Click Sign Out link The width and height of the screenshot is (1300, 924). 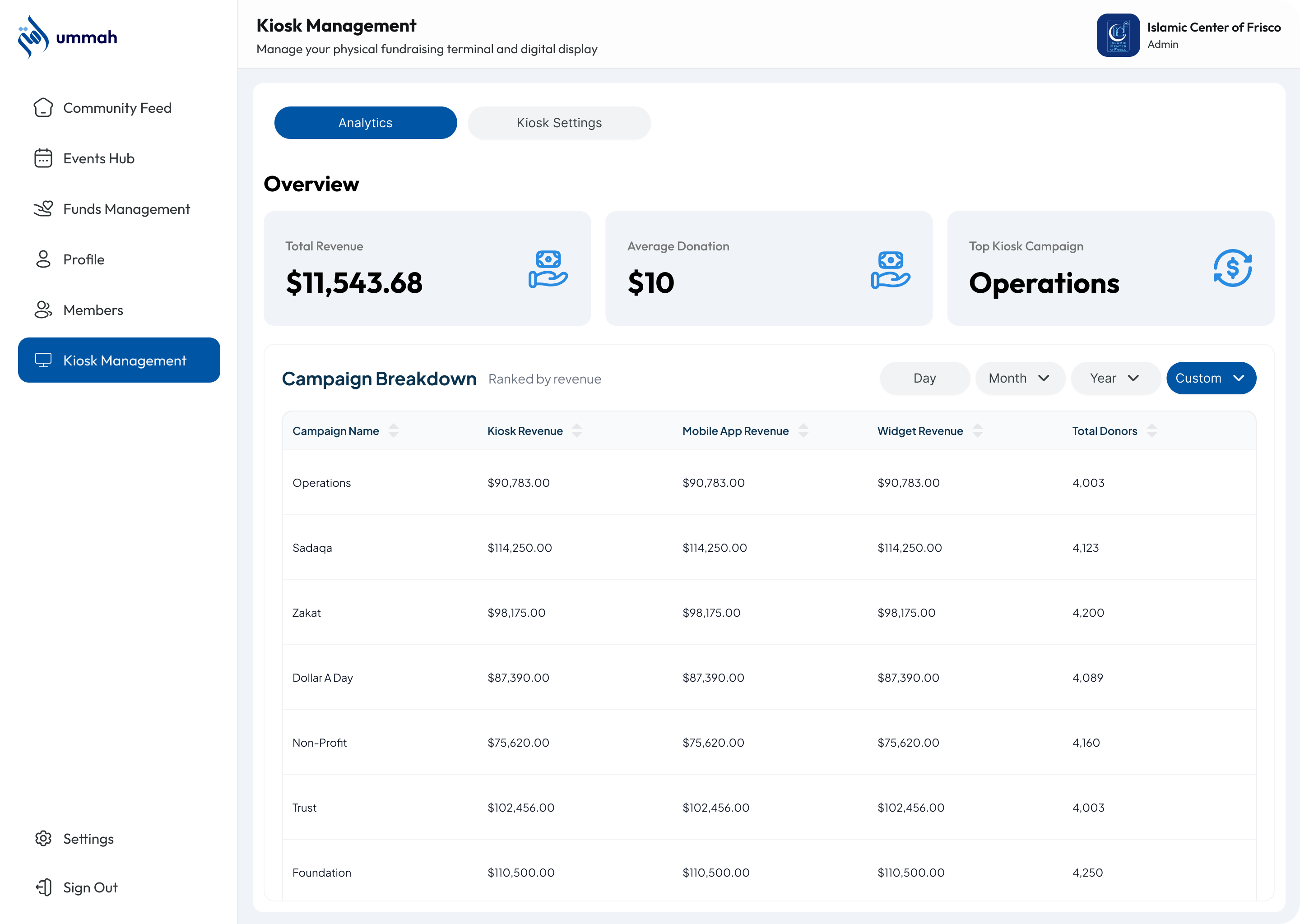click(119, 887)
